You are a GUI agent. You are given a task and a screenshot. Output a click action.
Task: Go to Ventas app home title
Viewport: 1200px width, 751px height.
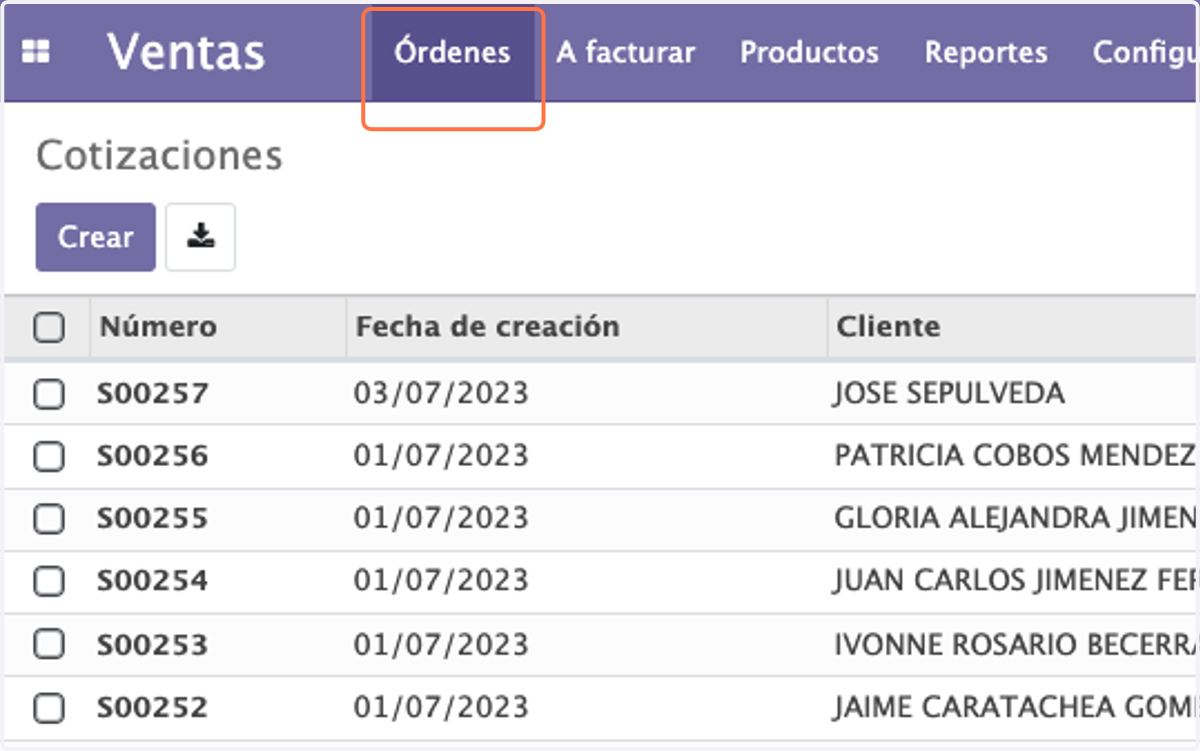point(186,52)
